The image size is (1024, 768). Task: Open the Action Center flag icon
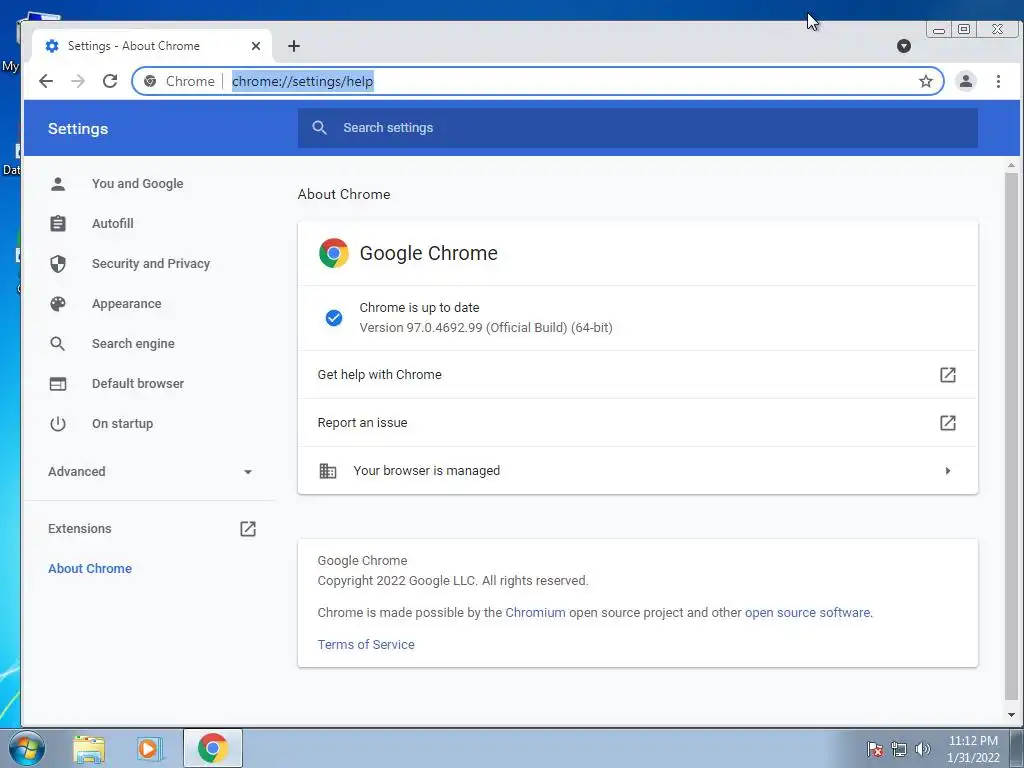pyautogui.click(x=875, y=749)
